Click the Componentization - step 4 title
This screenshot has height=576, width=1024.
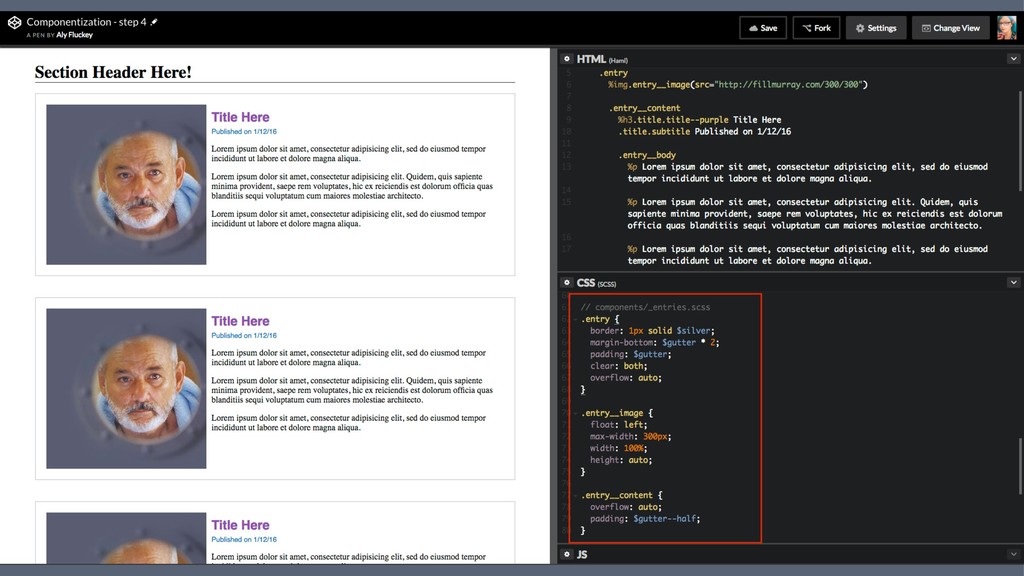86,22
